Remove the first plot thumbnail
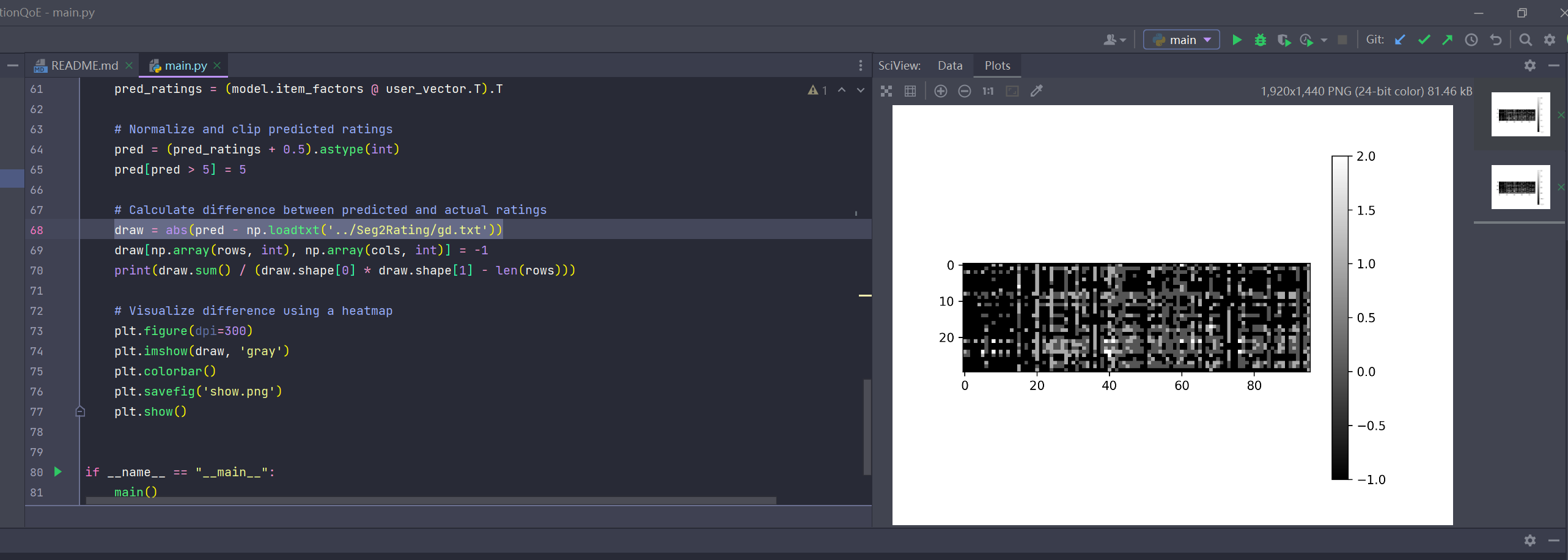 1561,114
